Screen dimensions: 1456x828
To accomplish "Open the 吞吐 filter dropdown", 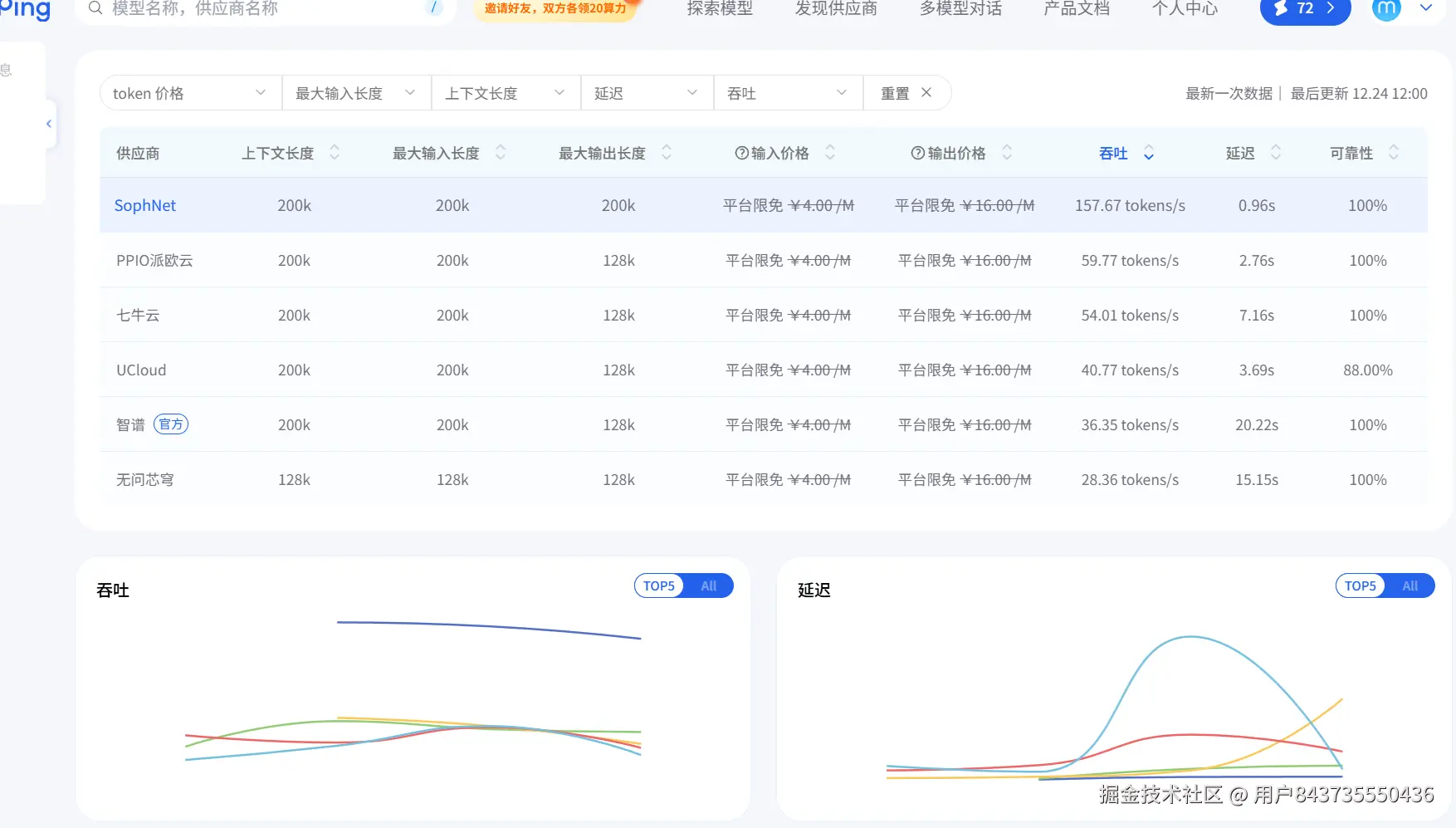I will [789, 93].
